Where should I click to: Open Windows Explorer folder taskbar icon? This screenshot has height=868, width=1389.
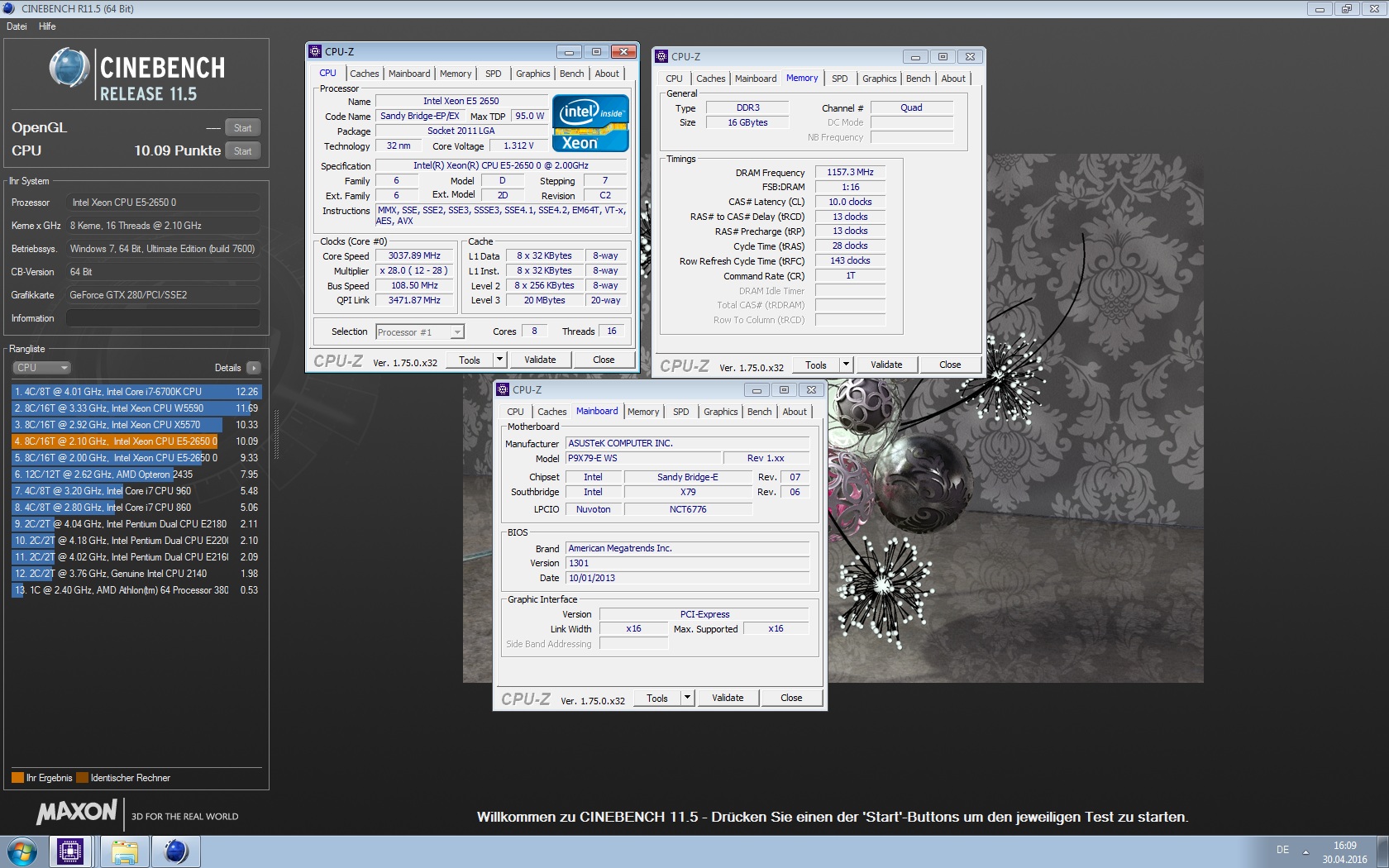pyautogui.click(x=124, y=851)
